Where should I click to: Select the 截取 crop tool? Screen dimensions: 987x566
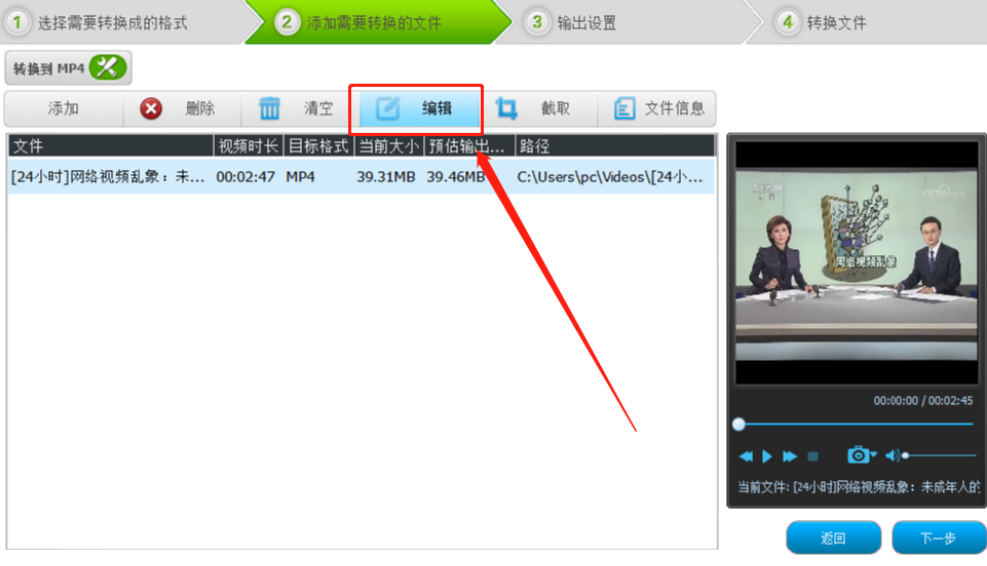533,108
